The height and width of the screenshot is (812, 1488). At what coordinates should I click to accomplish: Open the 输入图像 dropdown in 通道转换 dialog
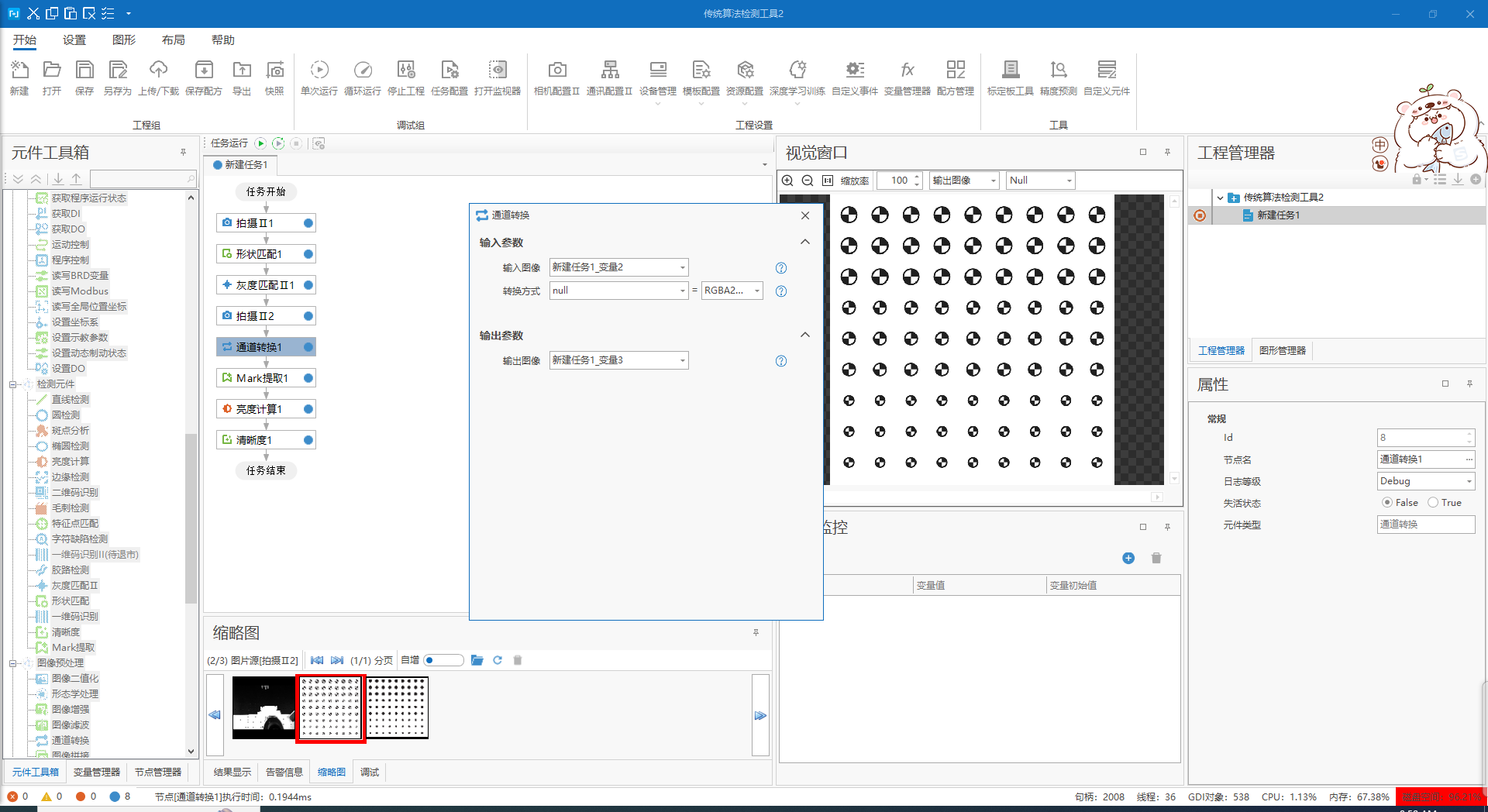click(x=618, y=267)
